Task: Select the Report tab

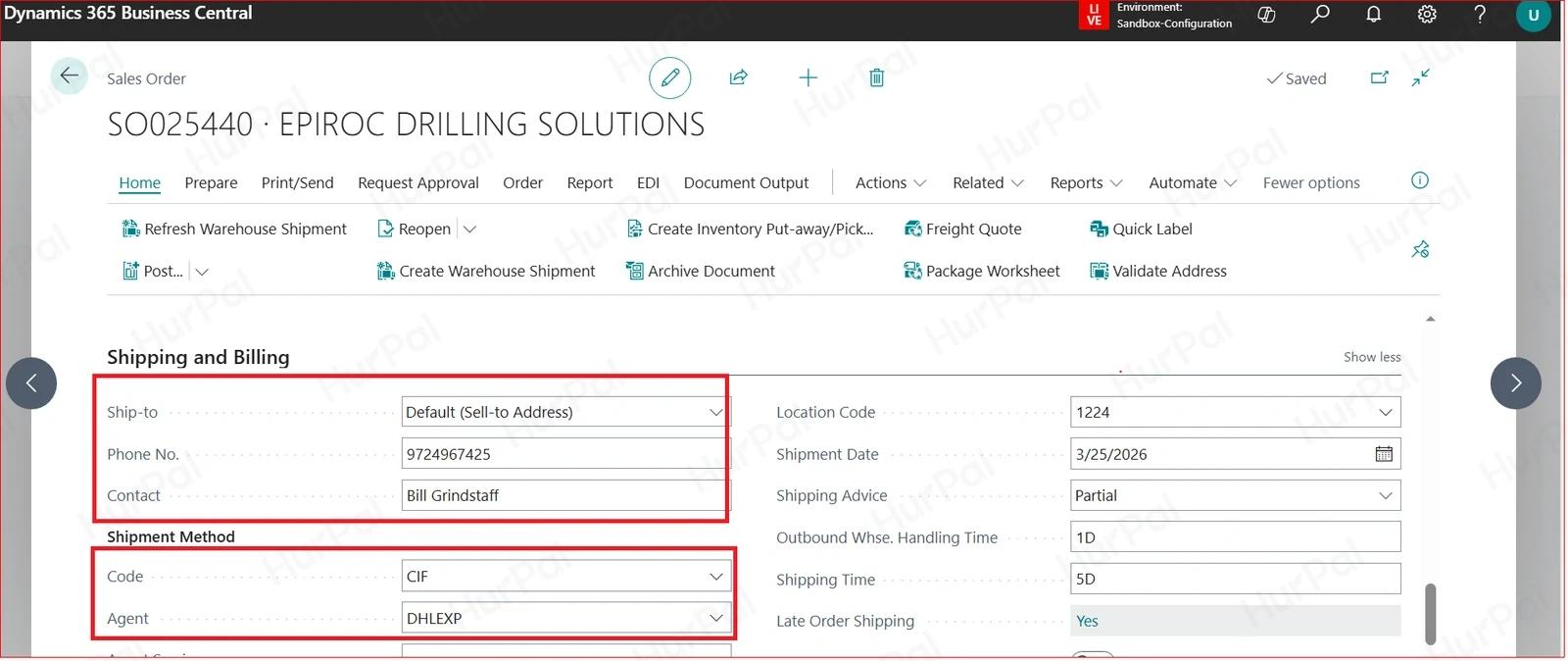Action: pos(590,182)
